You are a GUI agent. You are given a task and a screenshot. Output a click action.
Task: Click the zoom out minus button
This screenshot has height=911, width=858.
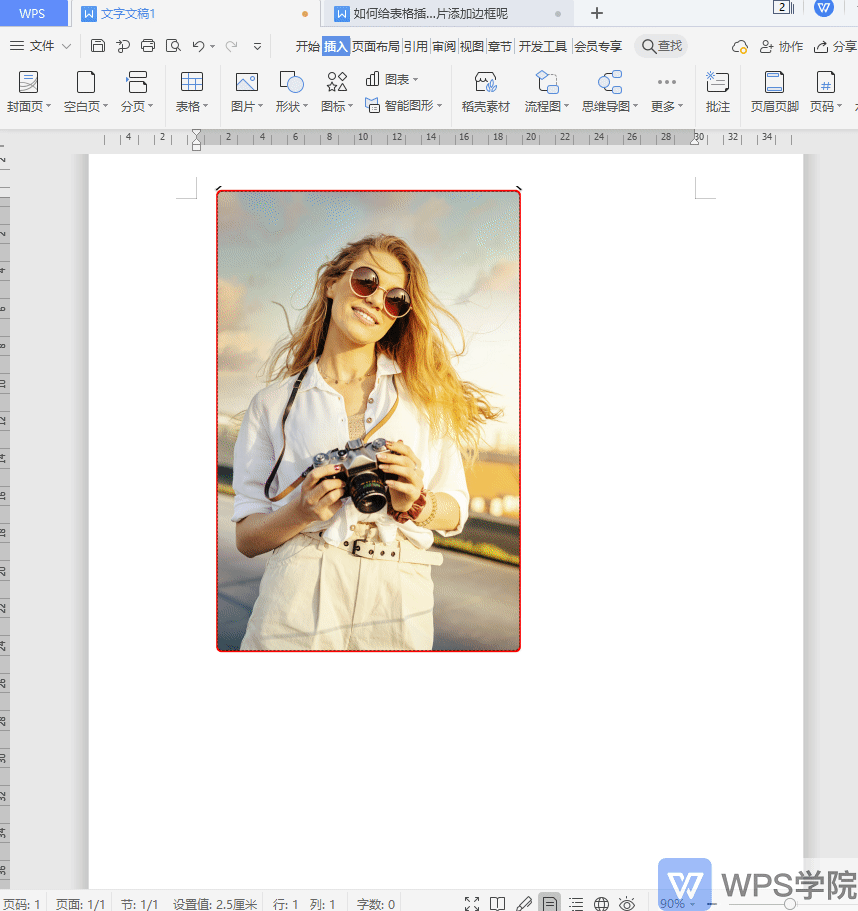[712, 904]
